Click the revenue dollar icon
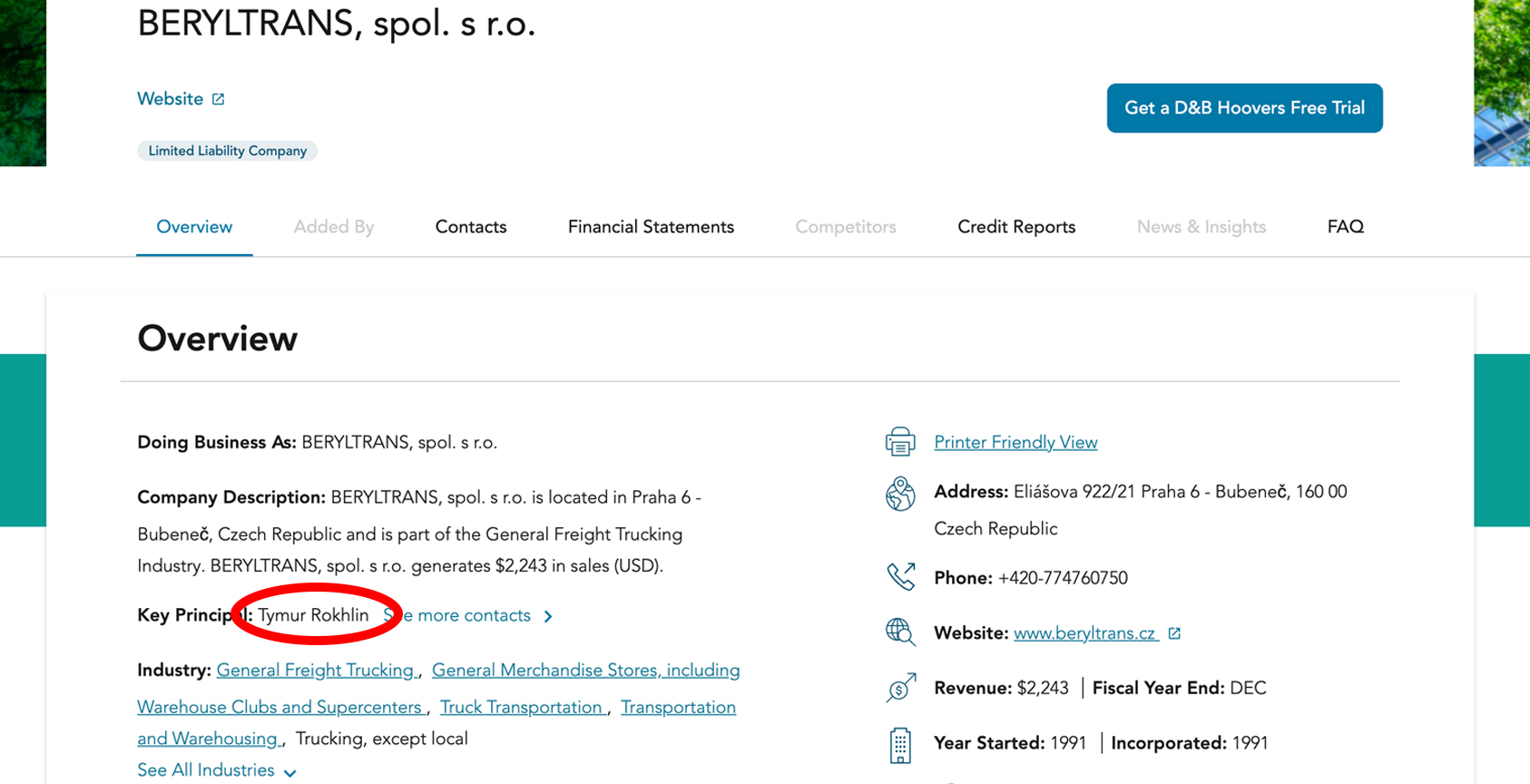 coord(900,688)
